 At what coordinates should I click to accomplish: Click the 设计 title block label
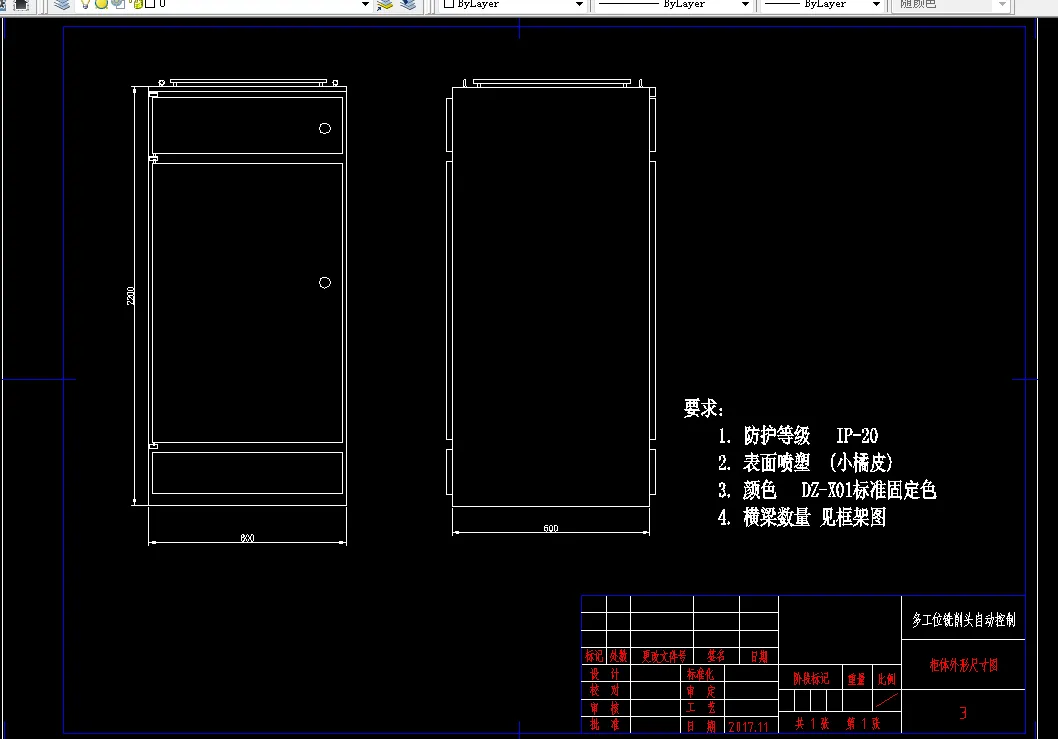click(605, 674)
